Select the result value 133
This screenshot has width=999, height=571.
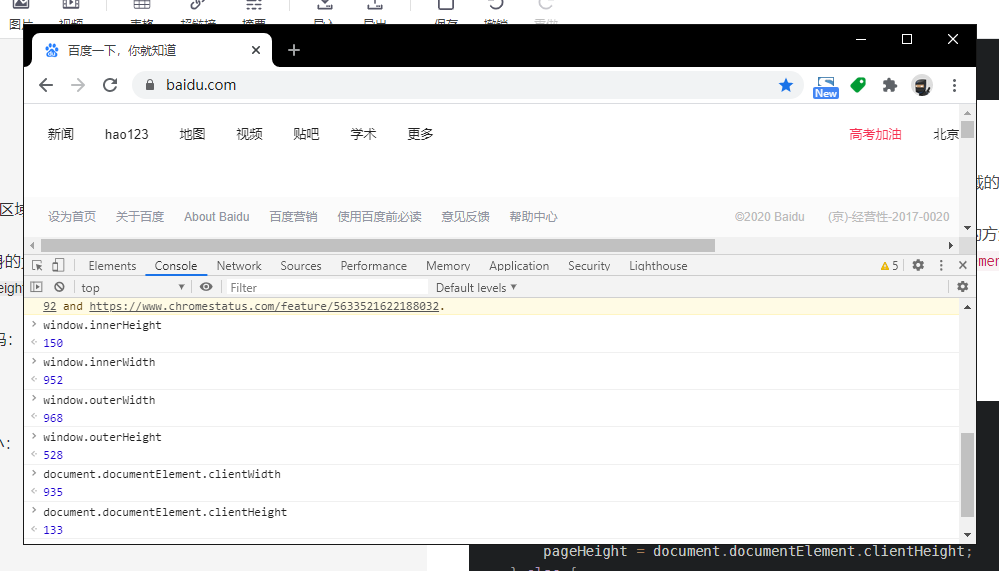53,530
